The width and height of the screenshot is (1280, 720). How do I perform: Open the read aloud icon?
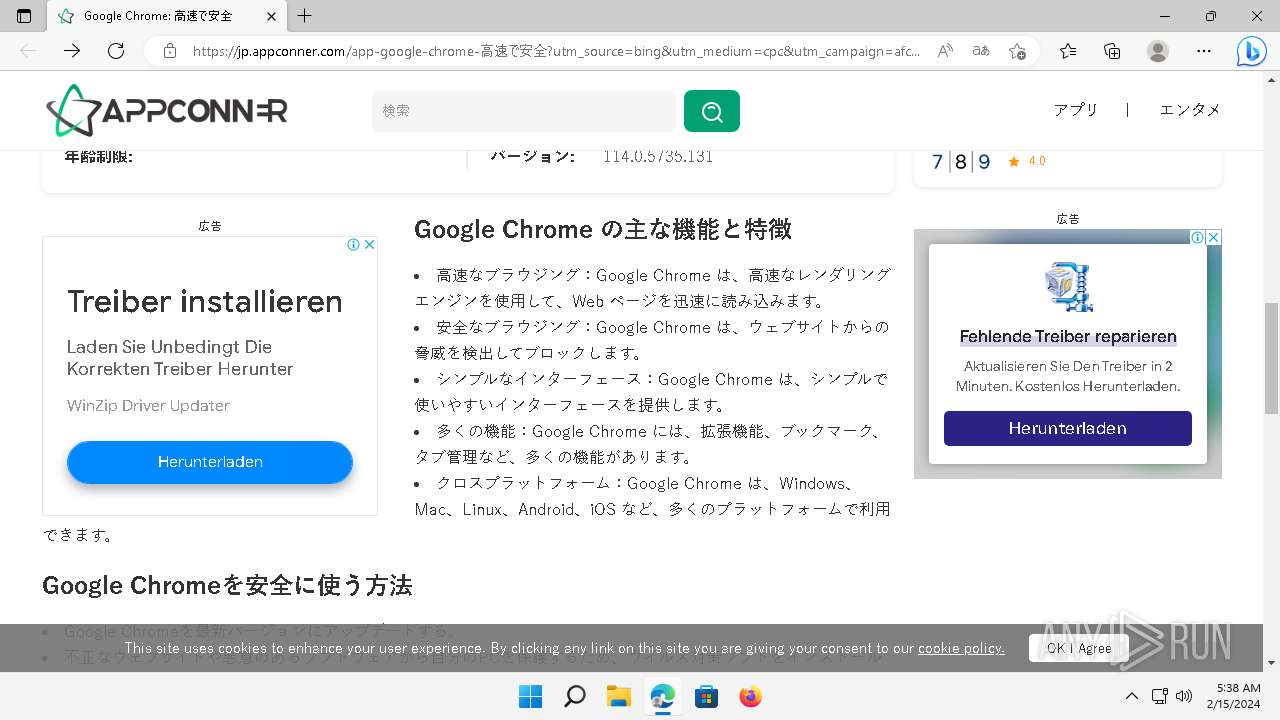click(945, 51)
